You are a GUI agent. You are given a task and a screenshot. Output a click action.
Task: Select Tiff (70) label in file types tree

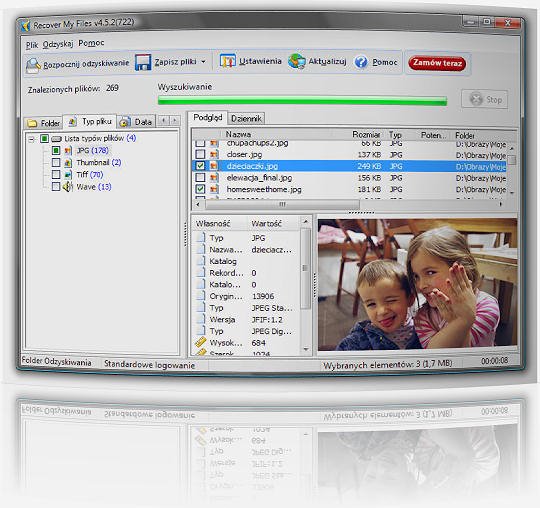(90, 175)
